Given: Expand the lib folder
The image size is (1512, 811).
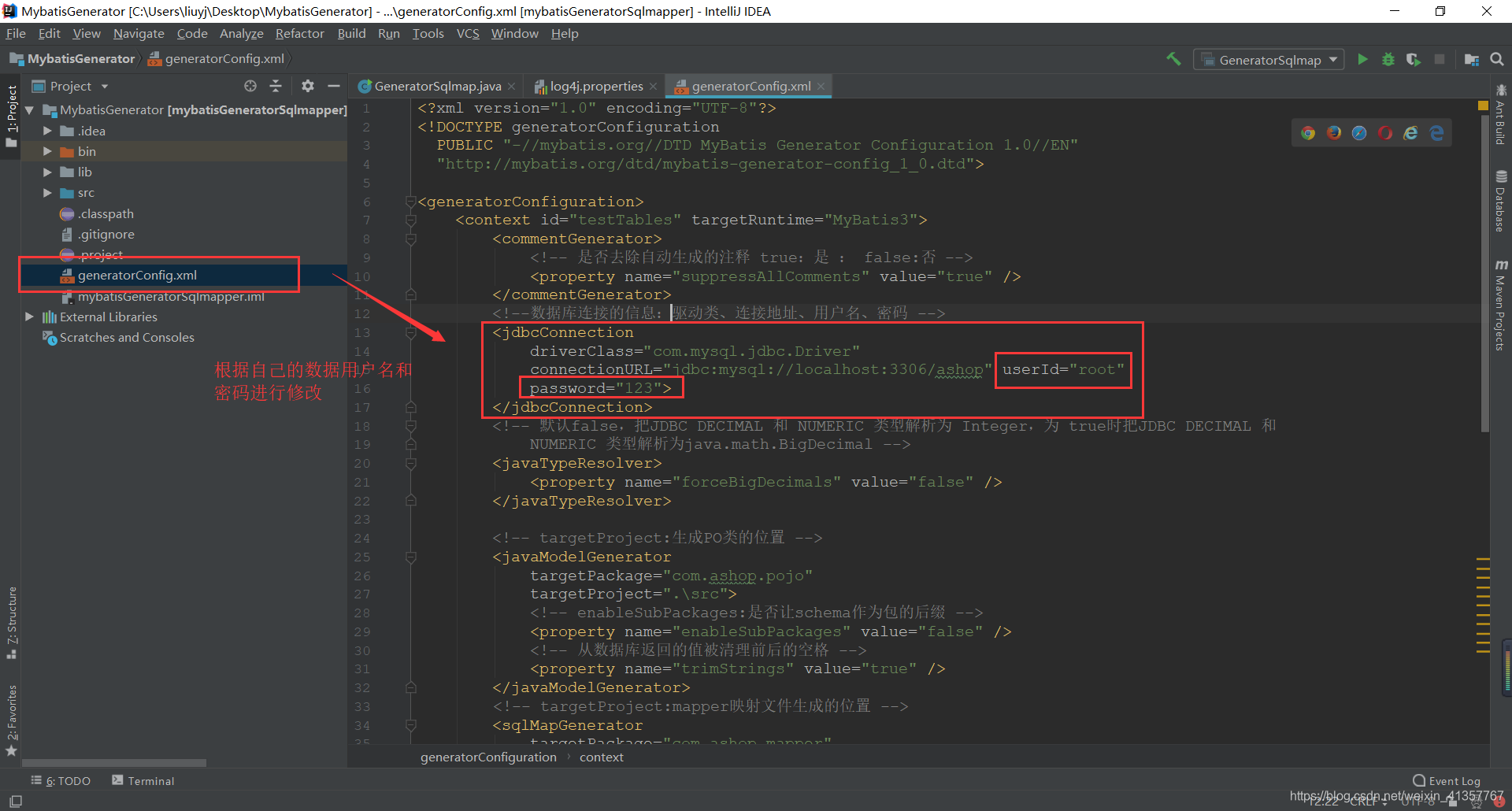Looking at the screenshot, I should [47, 172].
